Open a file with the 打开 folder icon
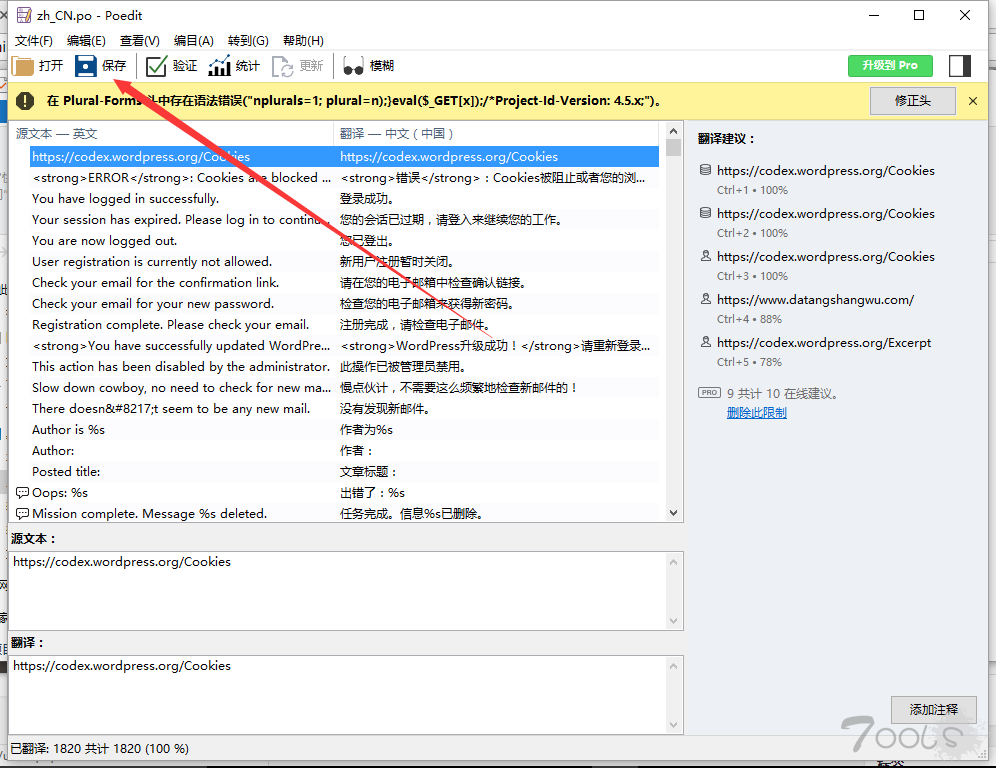Viewport: 996px width, 768px height. 23,66
